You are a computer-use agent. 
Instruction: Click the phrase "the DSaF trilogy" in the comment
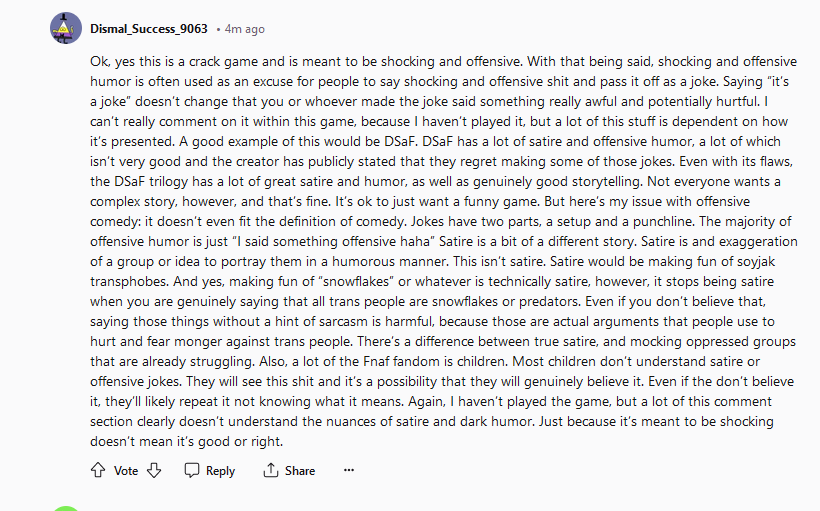click(x=139, y=181)
